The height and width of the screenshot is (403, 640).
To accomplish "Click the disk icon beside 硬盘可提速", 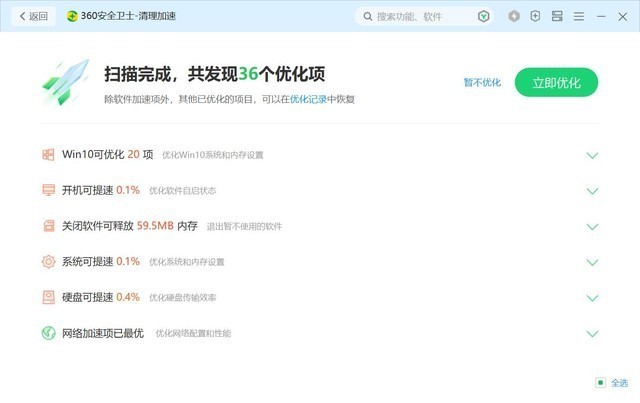I will click(x=49, y=297).
